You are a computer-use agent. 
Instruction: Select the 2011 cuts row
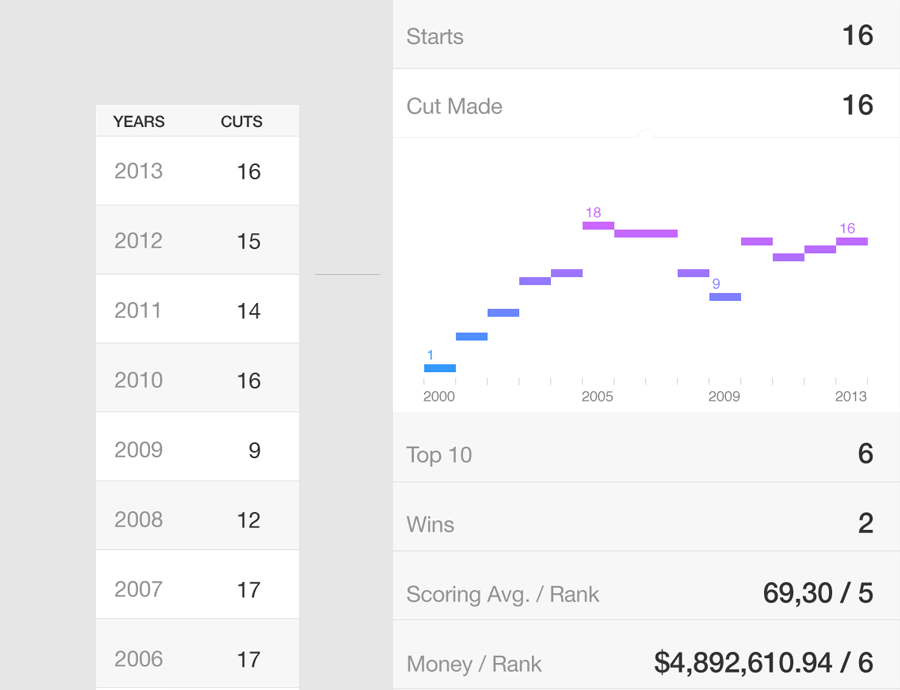point(197,309)
